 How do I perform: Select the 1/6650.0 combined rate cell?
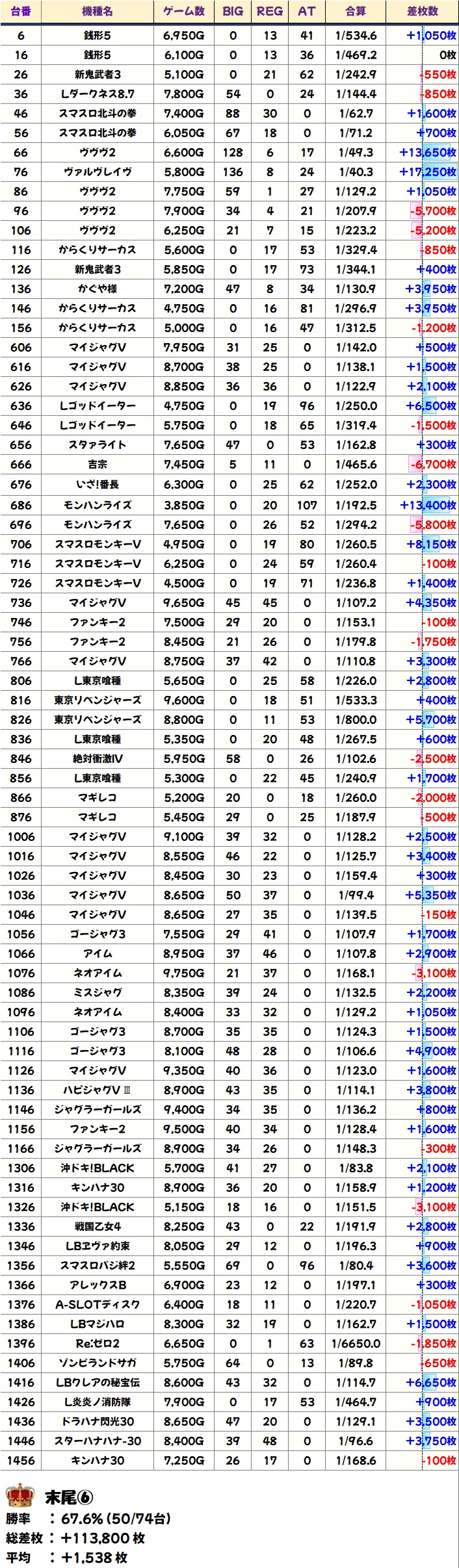click(x=356, y=1343)
